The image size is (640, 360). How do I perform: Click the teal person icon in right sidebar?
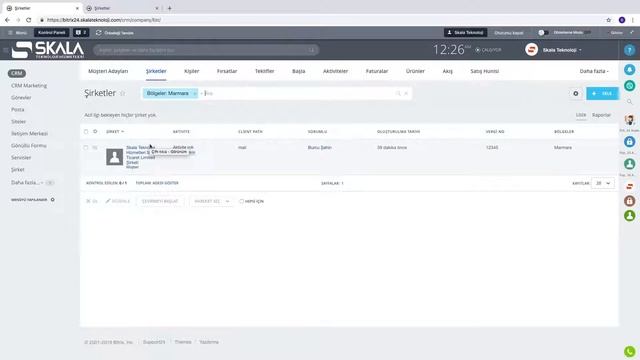tap(629, 164)
